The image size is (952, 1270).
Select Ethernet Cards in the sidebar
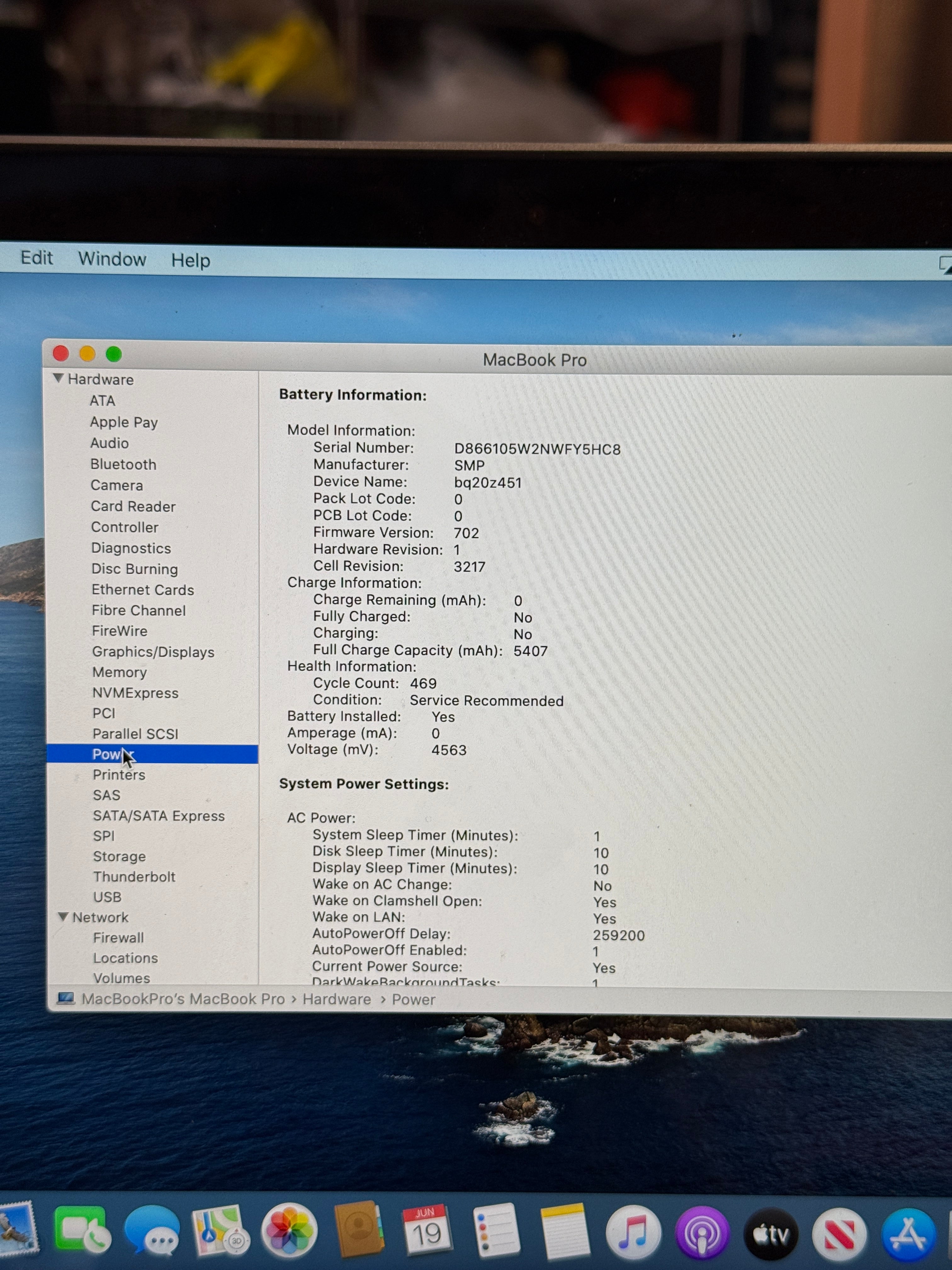143,590
